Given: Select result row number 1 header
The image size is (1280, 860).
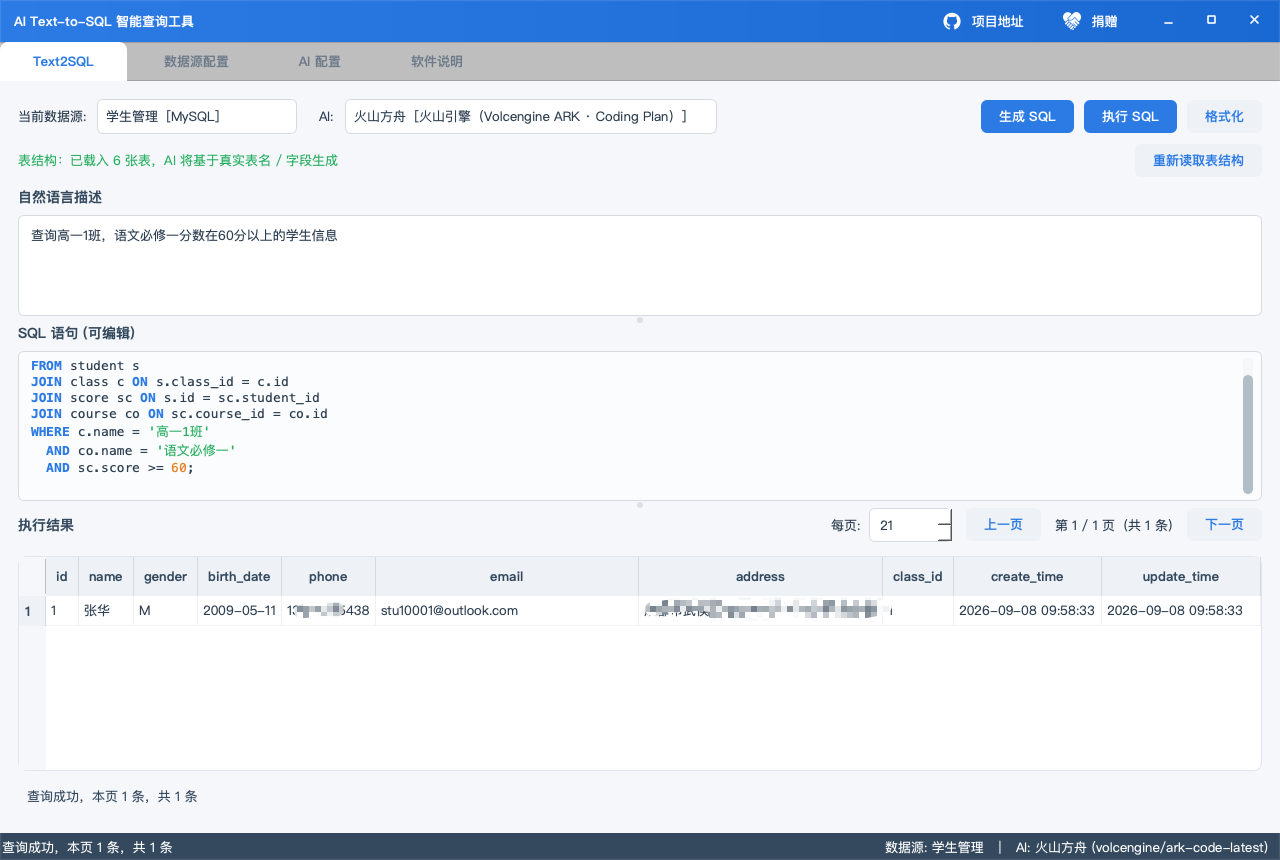Looking at the screenshot, I should click(x=32, y=611).
